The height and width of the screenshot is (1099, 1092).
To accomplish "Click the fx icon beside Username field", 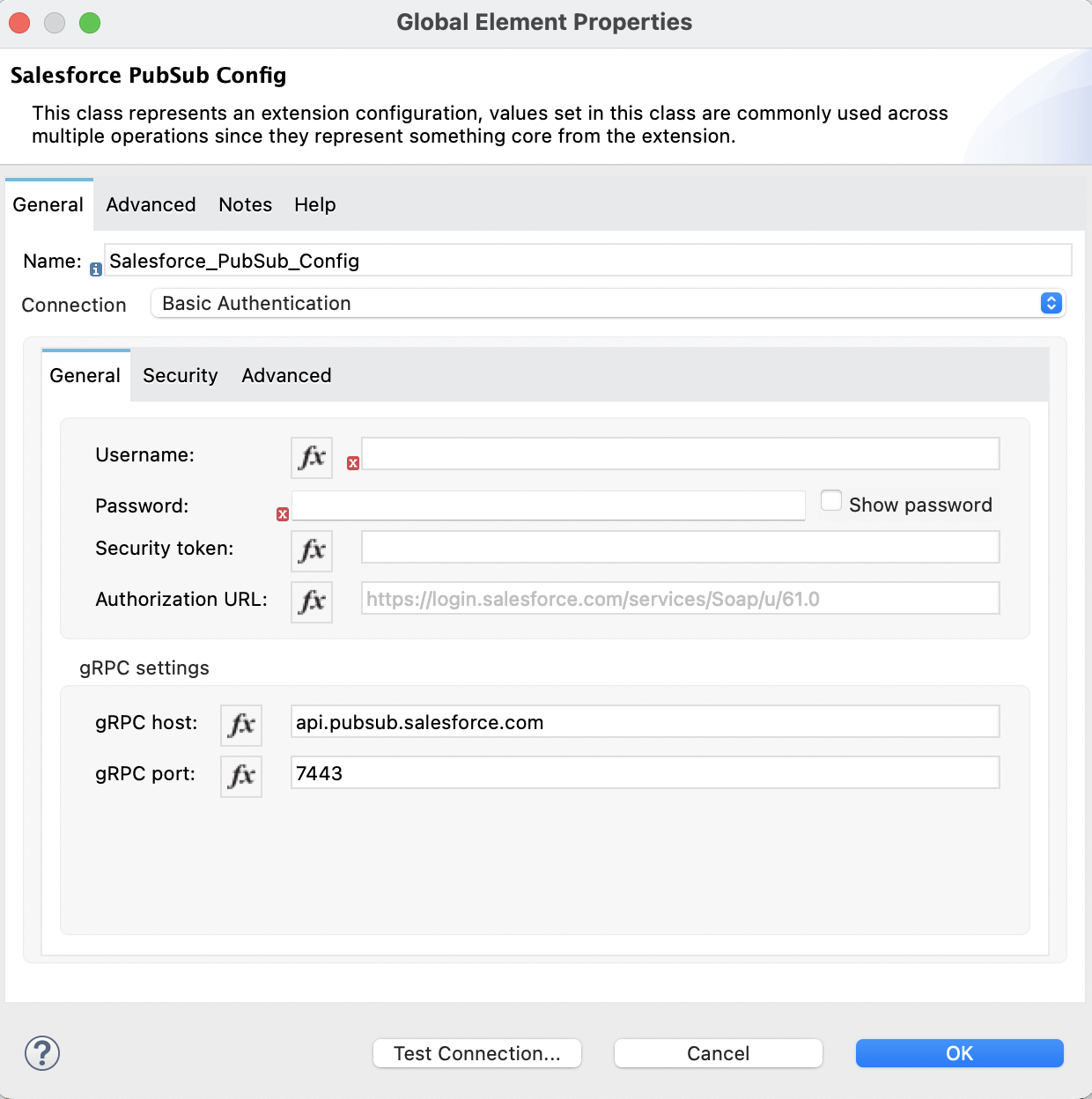I will (x=311, y=457).
